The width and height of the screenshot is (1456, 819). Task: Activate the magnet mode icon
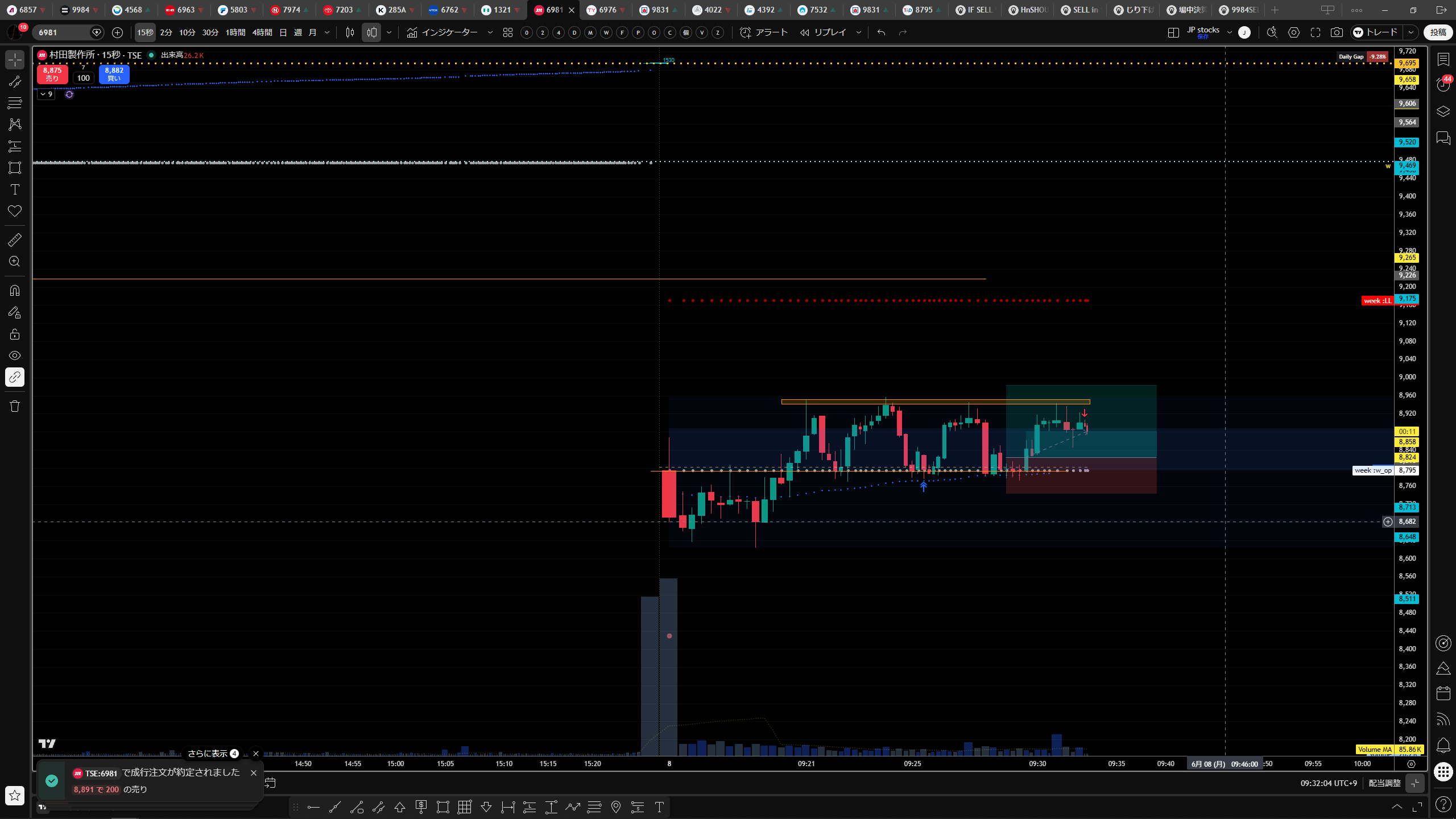coord(15,291)
